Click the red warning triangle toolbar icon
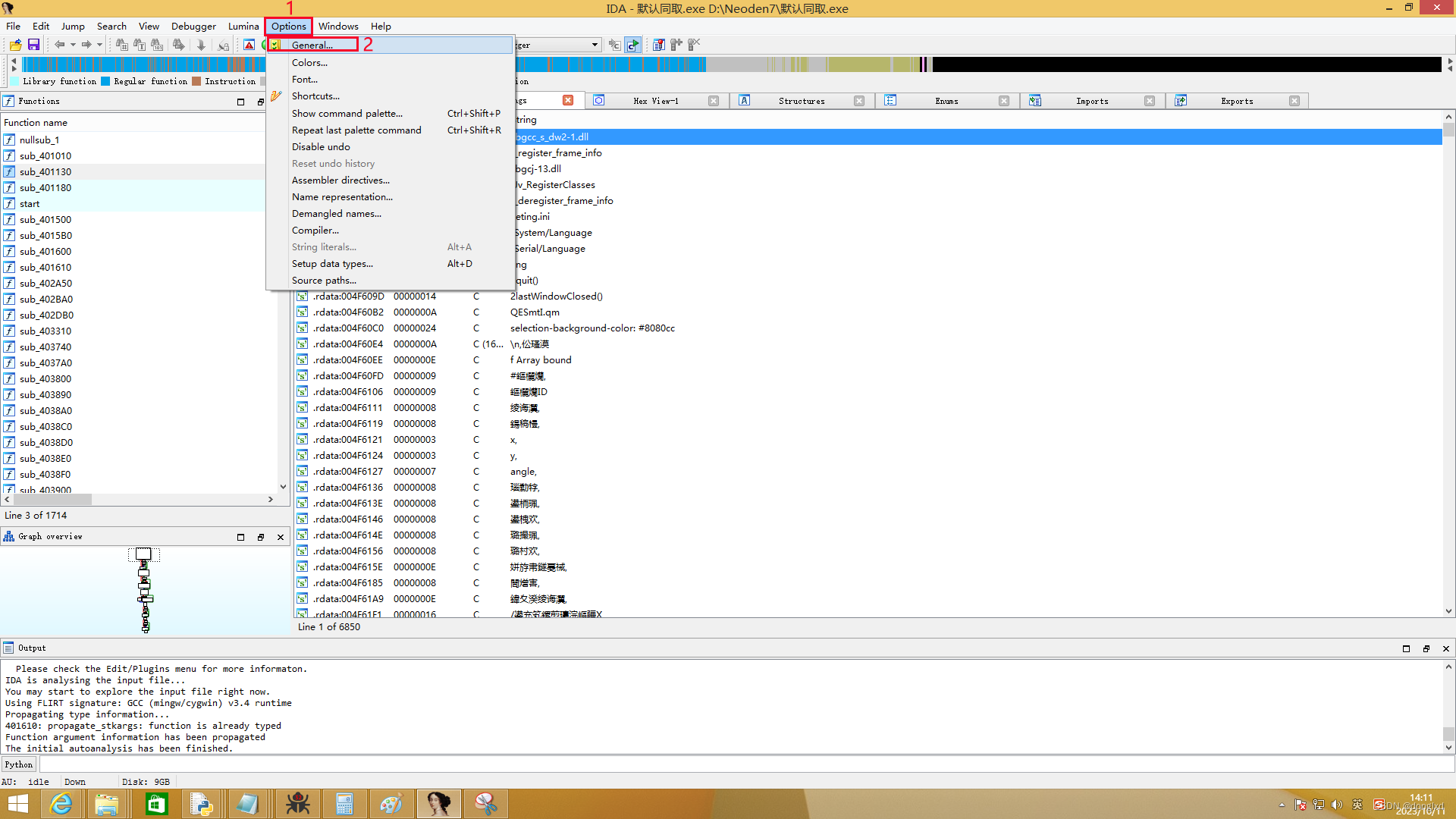Image resolution: width=1456 pixels, height=819 pixels. [249, 45]
